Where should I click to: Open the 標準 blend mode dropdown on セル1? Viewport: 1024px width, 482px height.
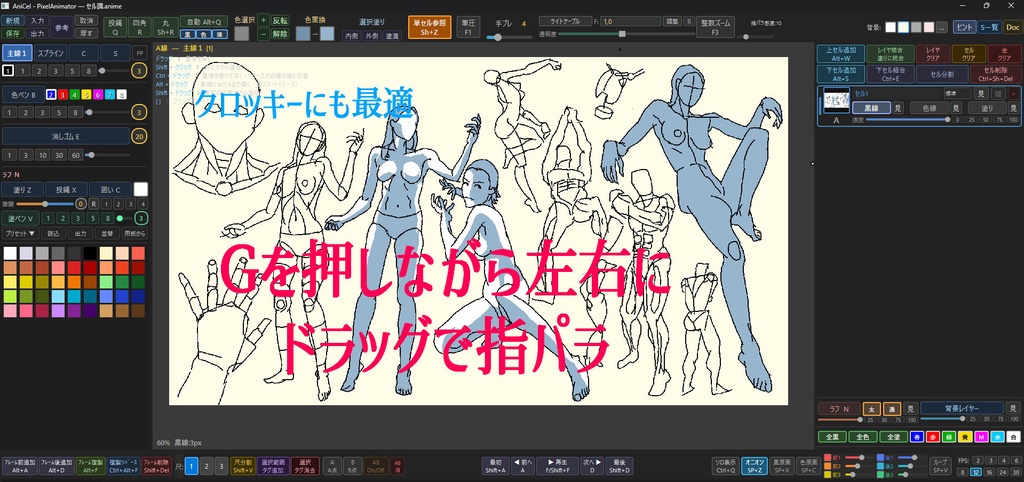[x=957, y=93]
